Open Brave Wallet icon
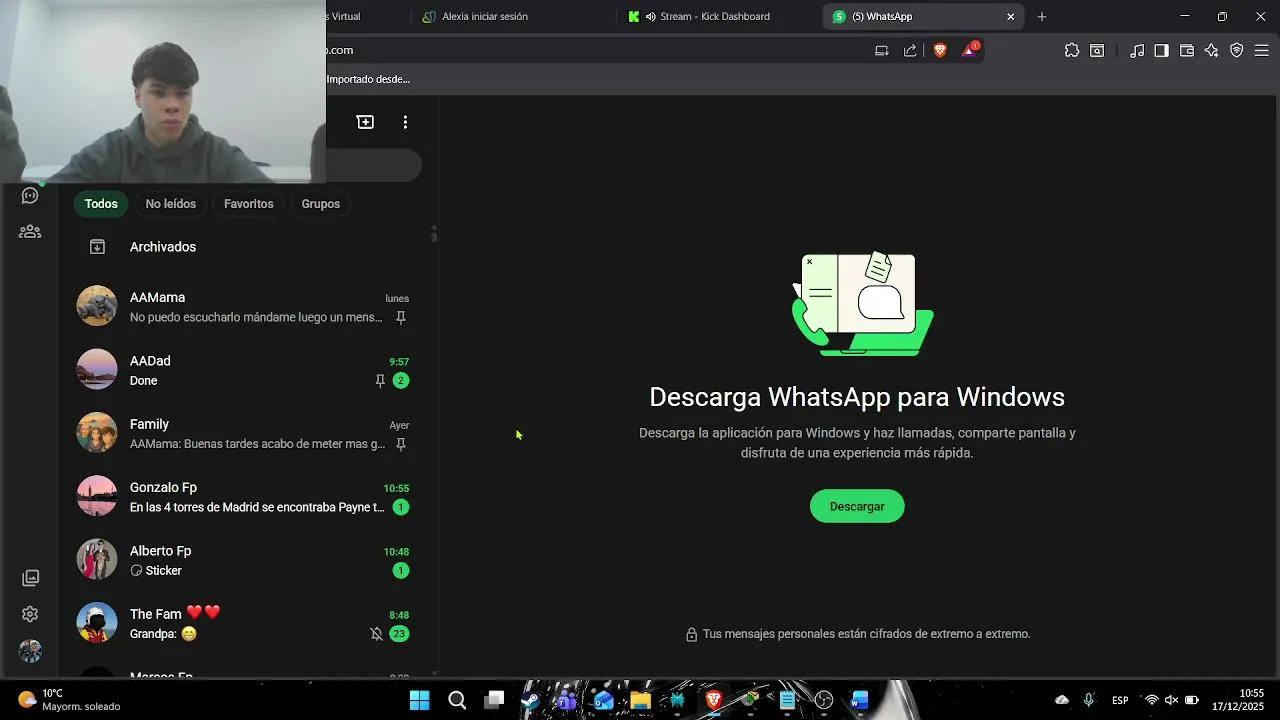Image resolution: width=1280 pixels, height=720 pixels. 1187,50
